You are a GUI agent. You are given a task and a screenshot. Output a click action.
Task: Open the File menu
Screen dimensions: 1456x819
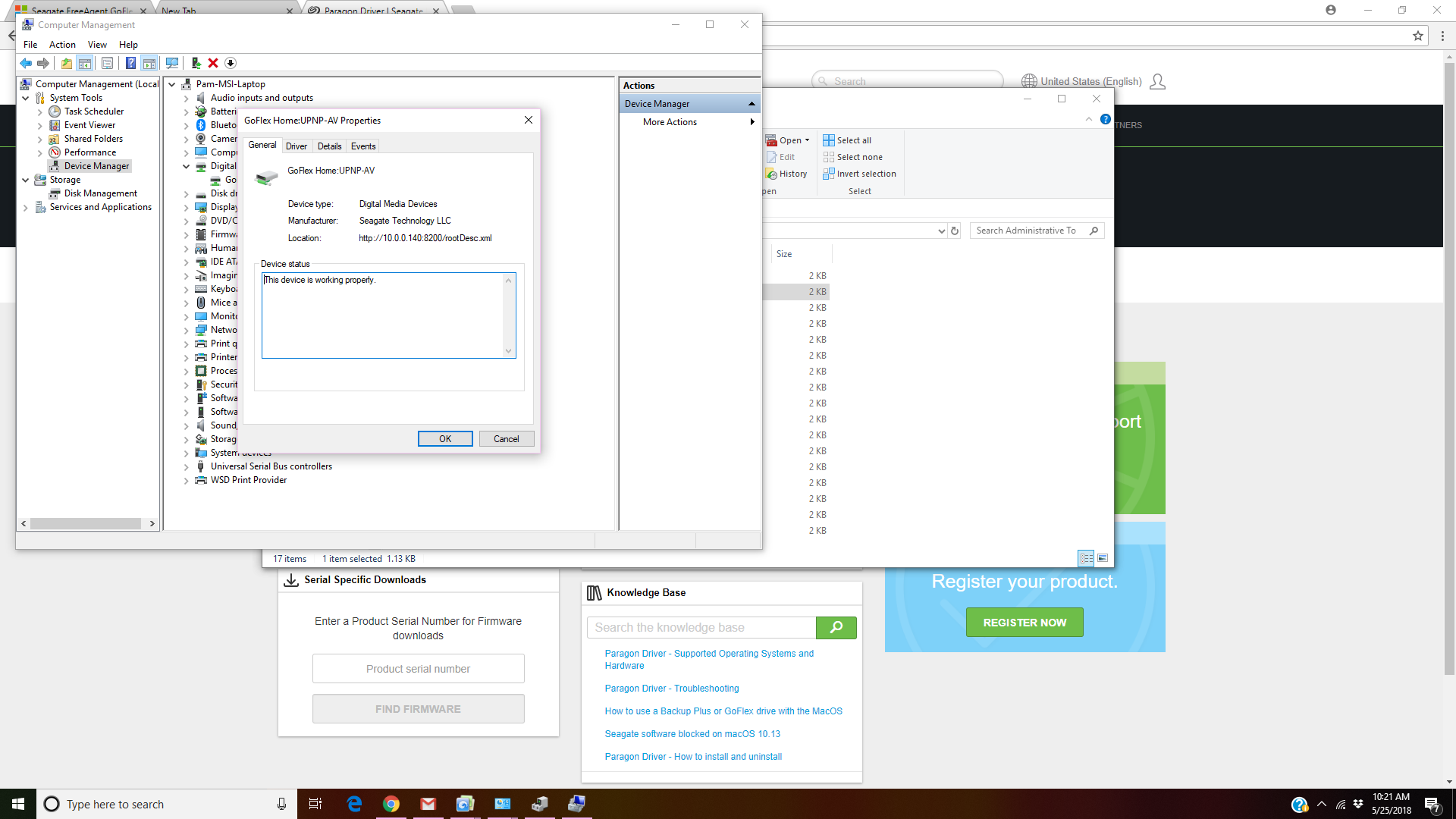pos(30,45)
